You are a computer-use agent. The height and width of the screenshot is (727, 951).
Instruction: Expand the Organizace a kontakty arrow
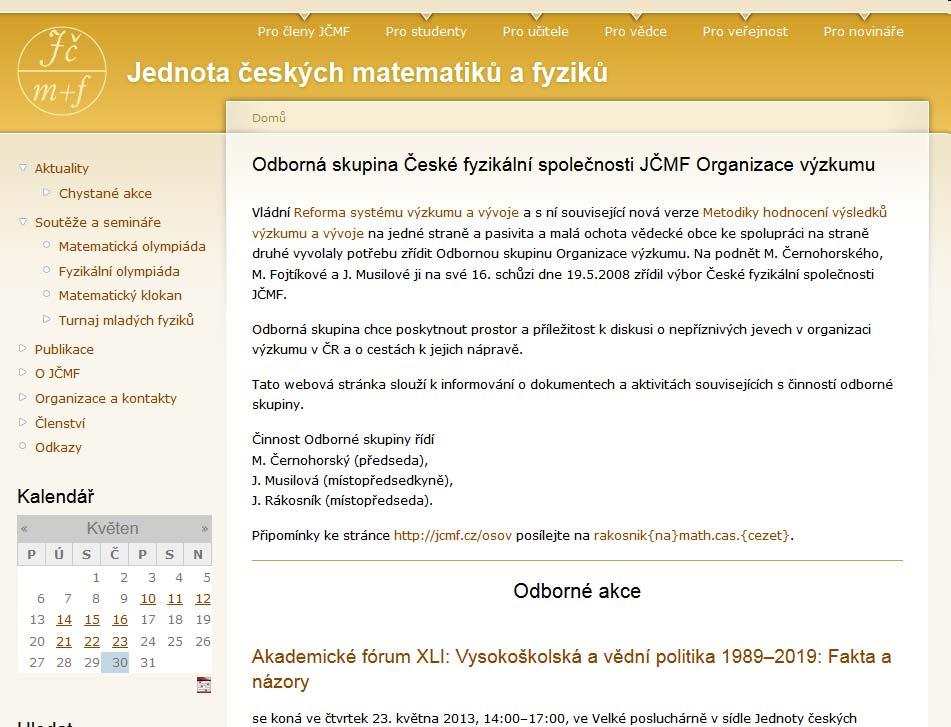23,397
